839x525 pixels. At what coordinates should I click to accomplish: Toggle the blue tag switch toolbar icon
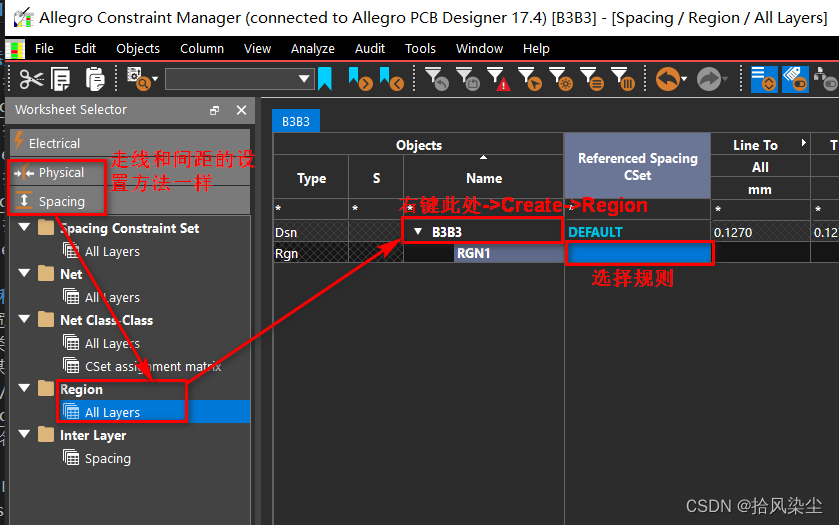[x=795, y=79]
